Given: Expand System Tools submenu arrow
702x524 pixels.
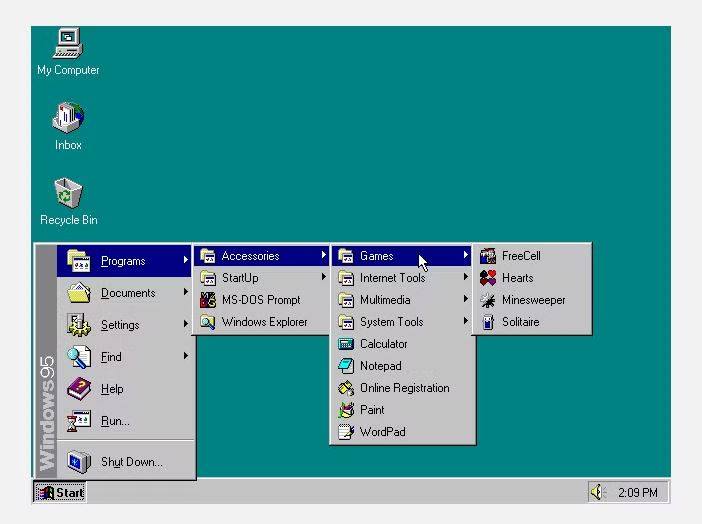Looking at the screenshot, I should (x=466, y=321).
